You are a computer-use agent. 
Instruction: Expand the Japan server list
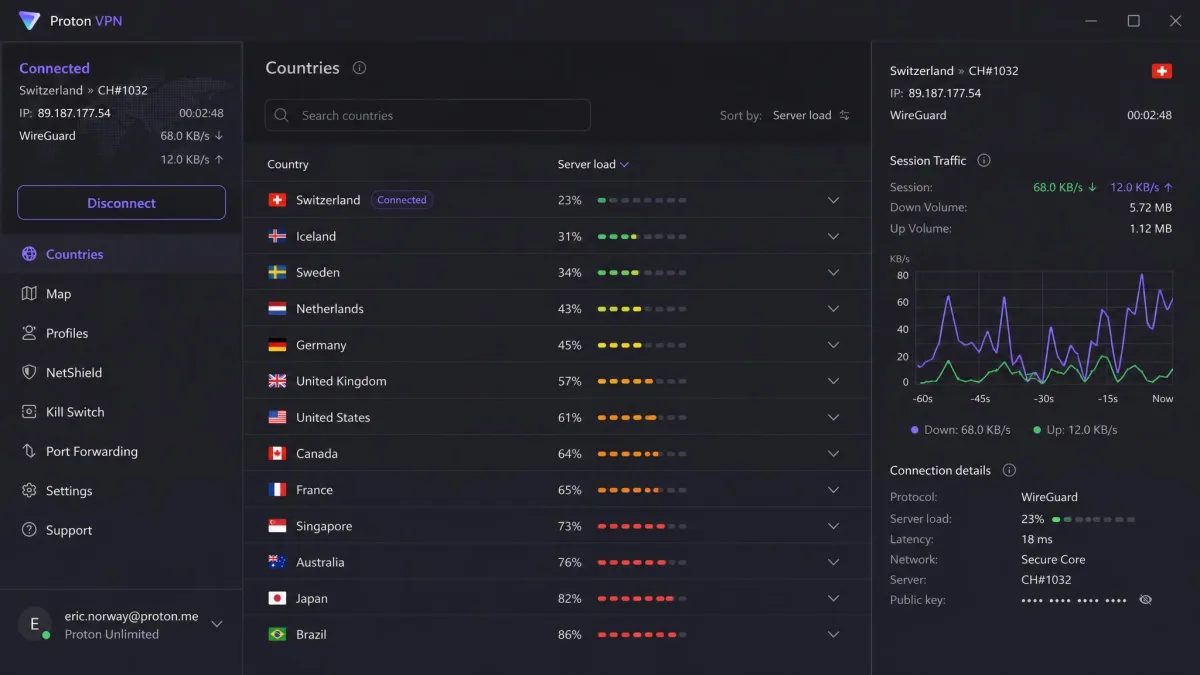click(833, 598)
